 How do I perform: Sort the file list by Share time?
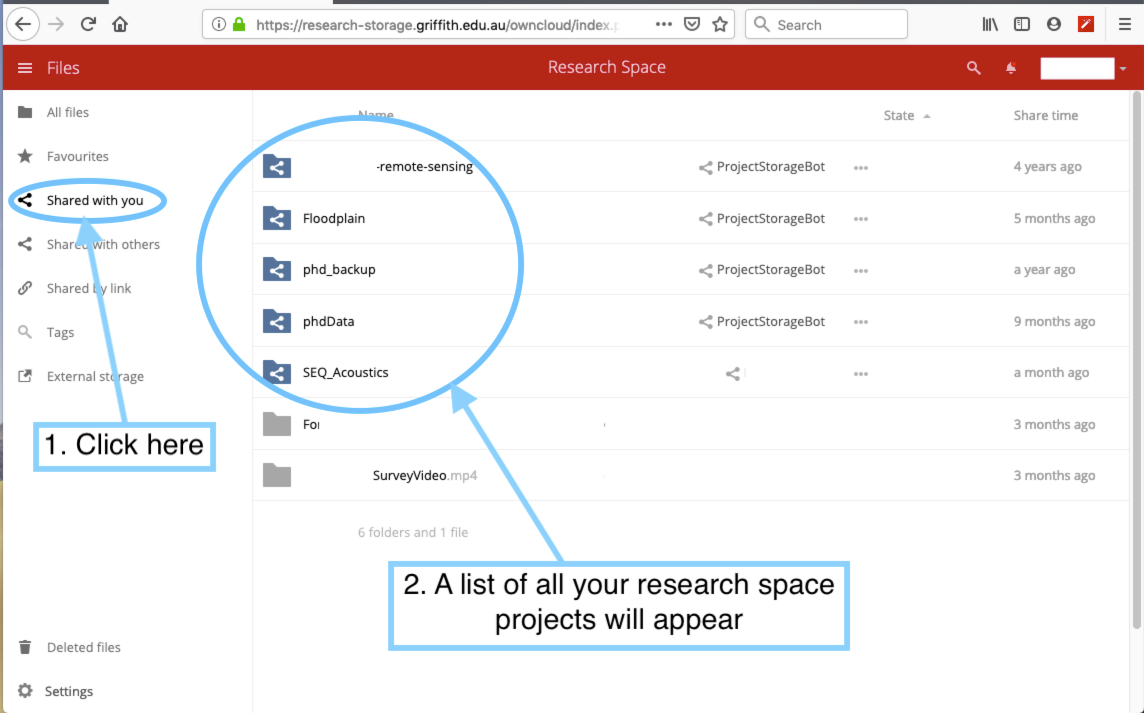pyautogui.click(x=1045, y=116)
